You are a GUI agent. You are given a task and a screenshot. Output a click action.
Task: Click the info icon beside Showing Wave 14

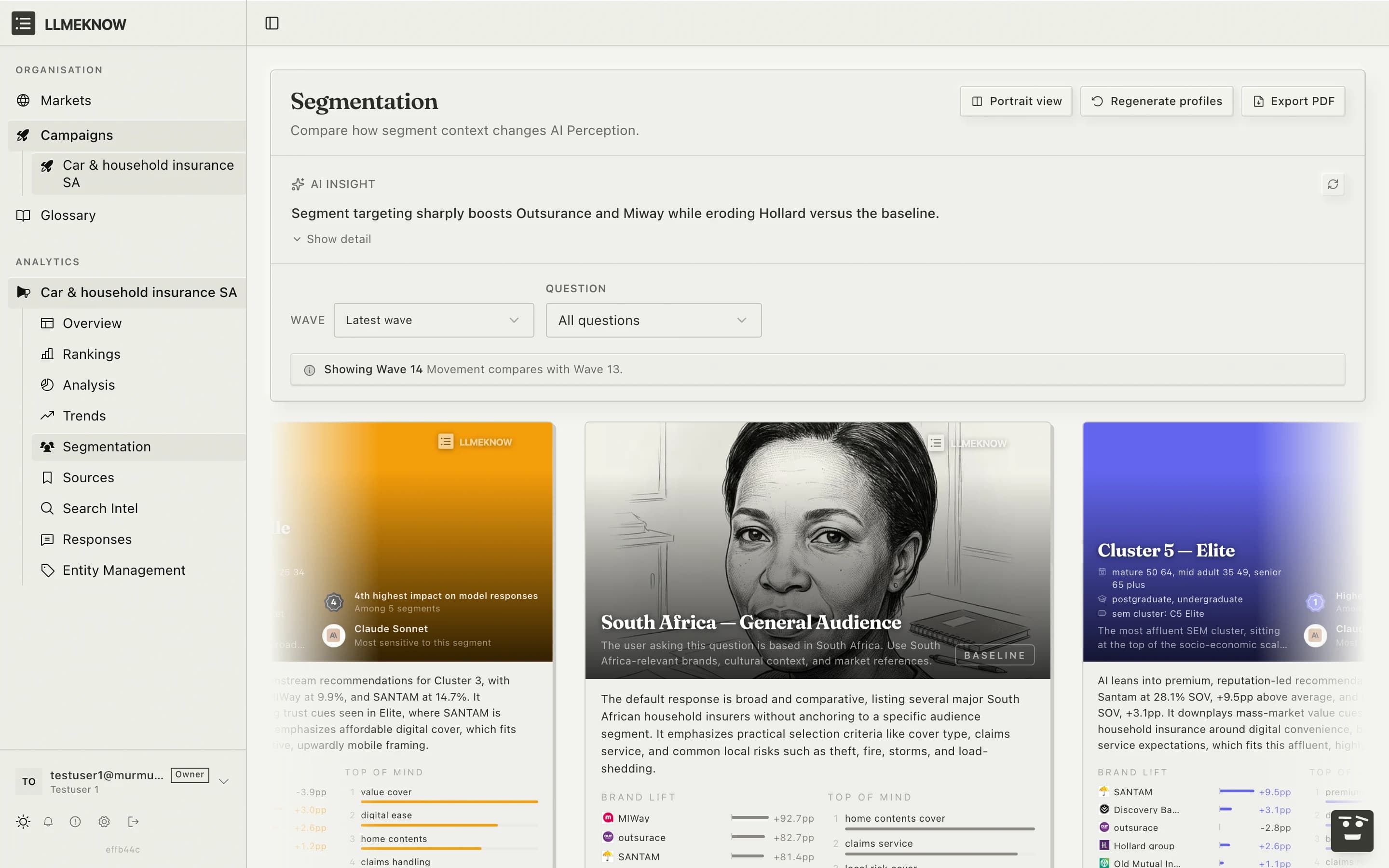pos(309,370)
